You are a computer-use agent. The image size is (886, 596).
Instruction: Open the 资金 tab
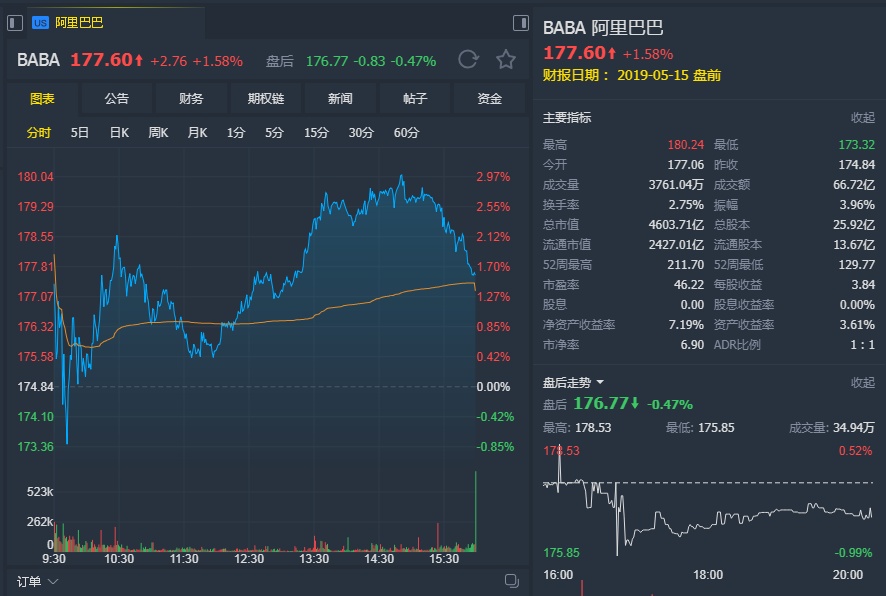(489, 98)
